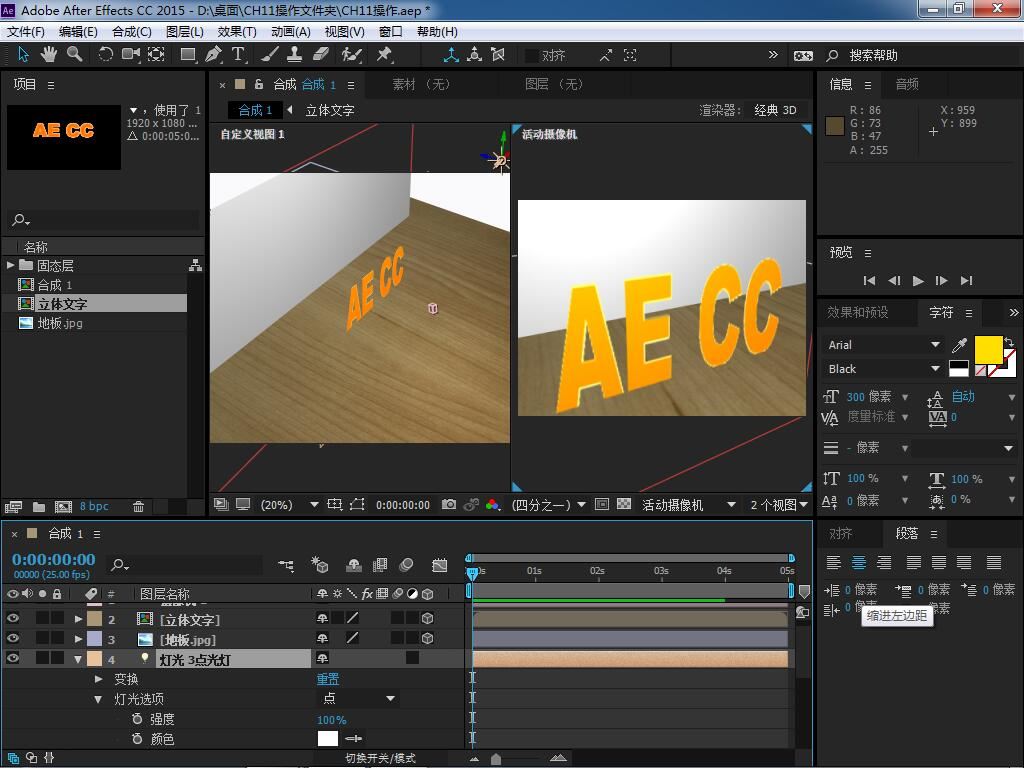
Task: Click the Show Channel color icon
Action: coord(493,505)
